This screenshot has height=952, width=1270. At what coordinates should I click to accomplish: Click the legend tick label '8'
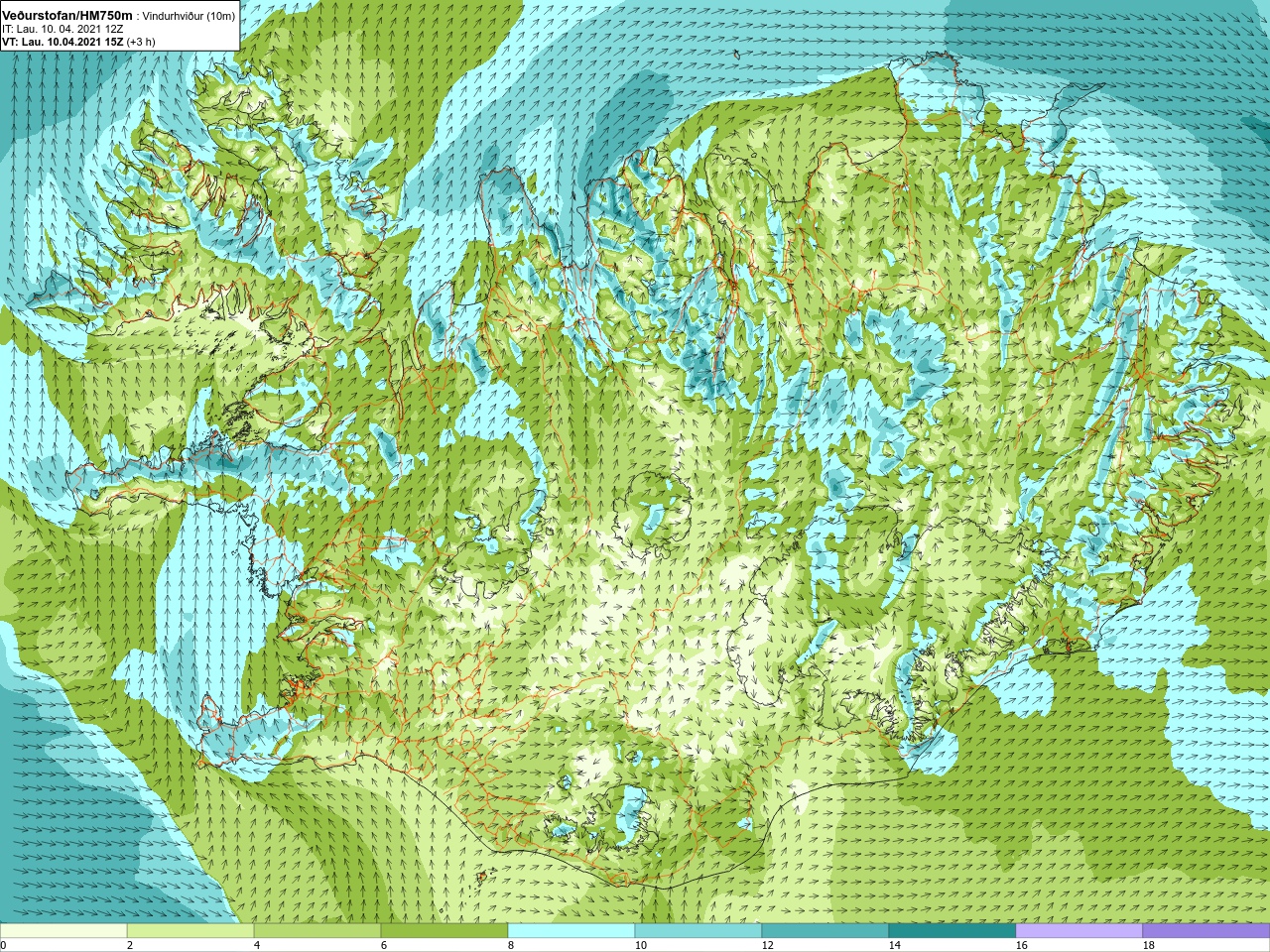[x=511, y=945]
